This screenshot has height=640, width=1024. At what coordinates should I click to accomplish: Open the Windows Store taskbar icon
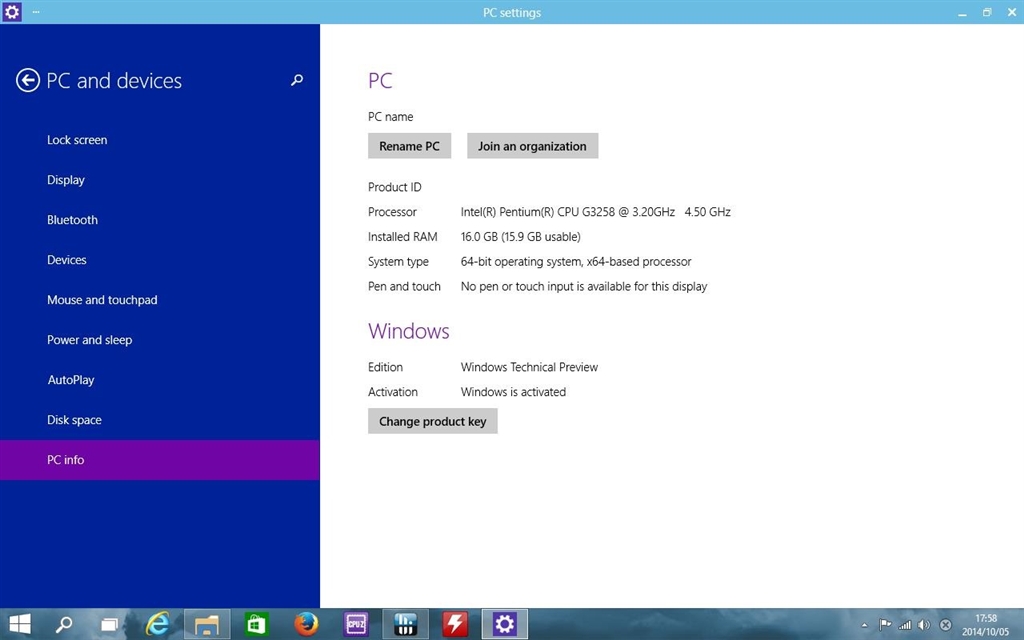(x=257, y=625)
